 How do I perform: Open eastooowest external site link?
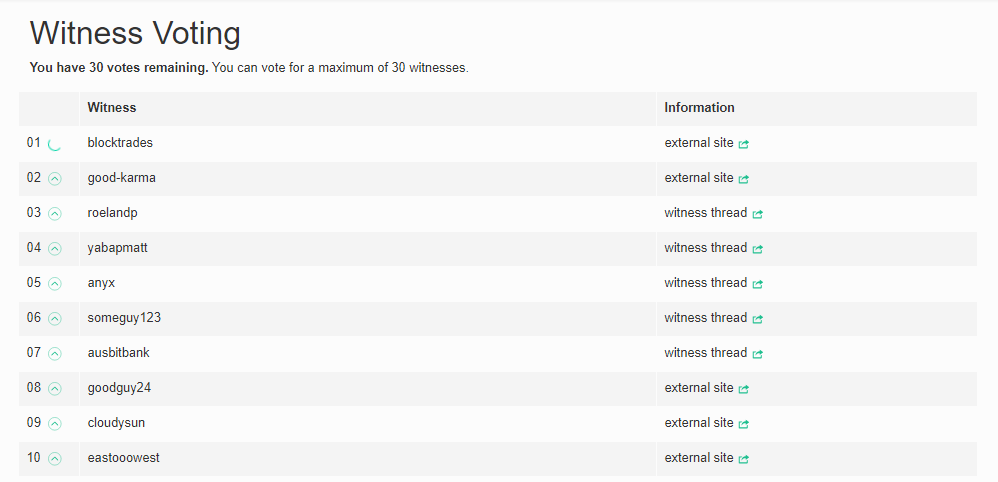coord(699,458)
